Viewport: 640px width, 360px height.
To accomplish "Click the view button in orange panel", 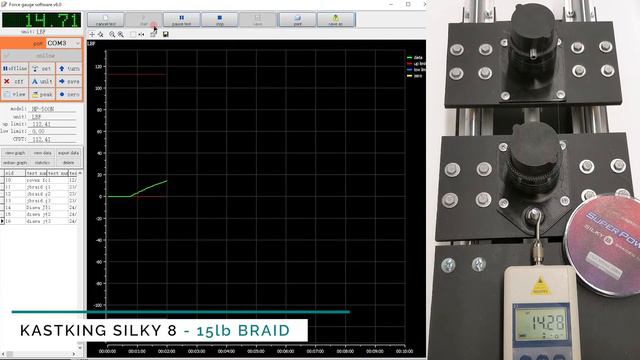I will point(15,94).
